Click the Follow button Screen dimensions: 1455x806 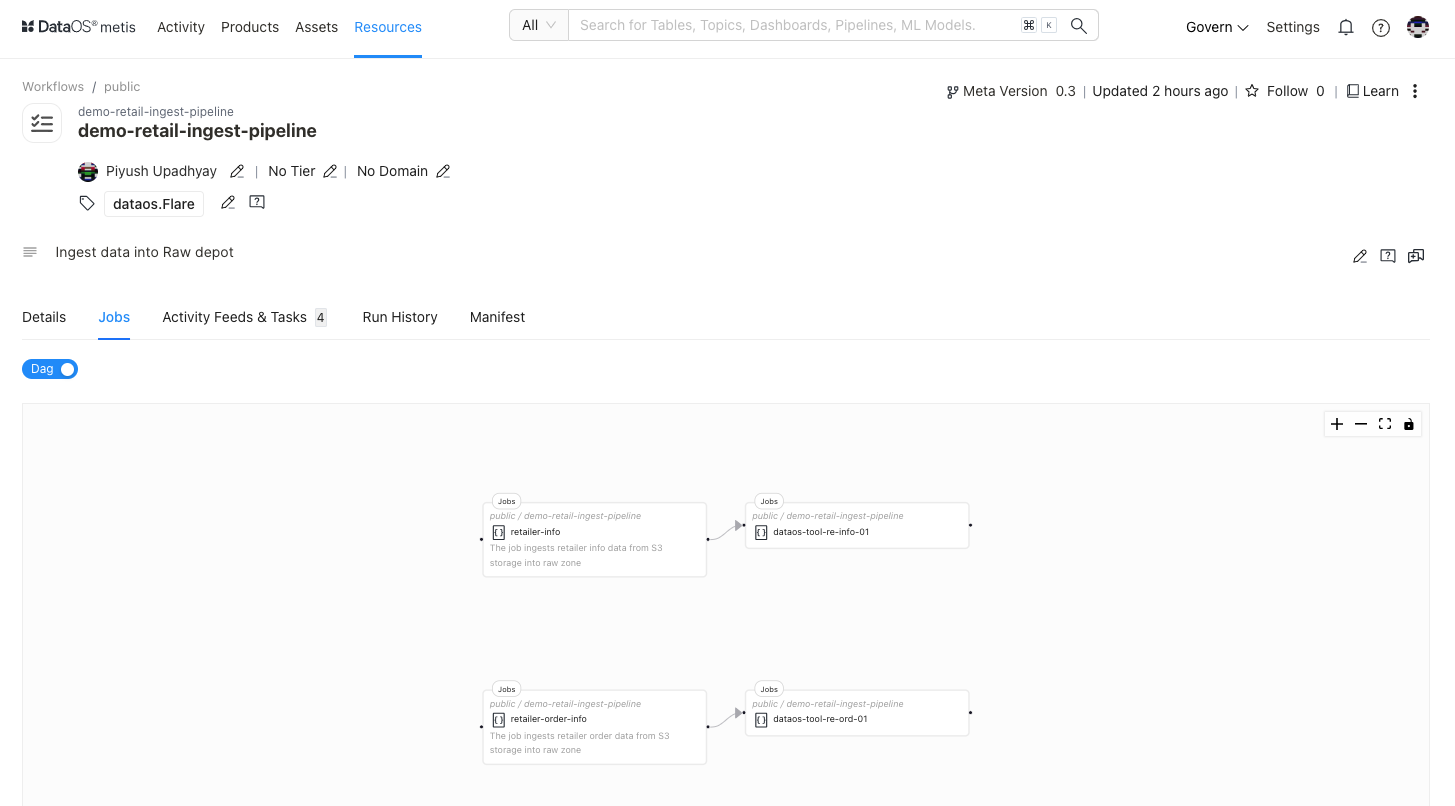[1285, 91]
